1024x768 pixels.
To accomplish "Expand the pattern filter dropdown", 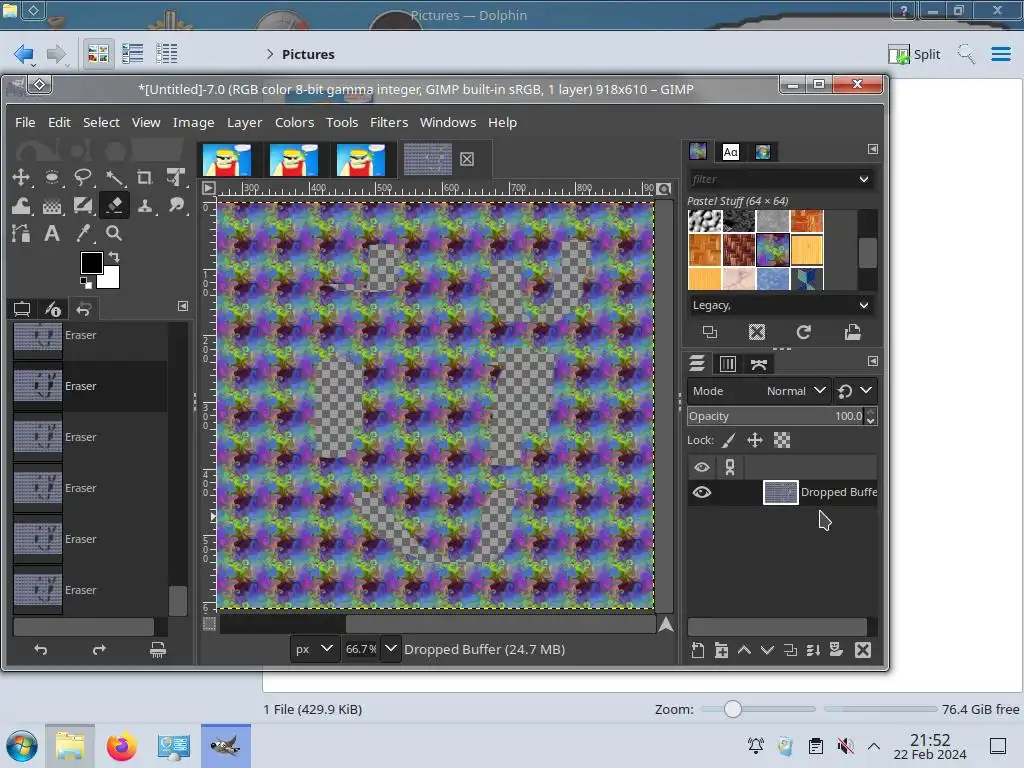I will tap(864, 179).
